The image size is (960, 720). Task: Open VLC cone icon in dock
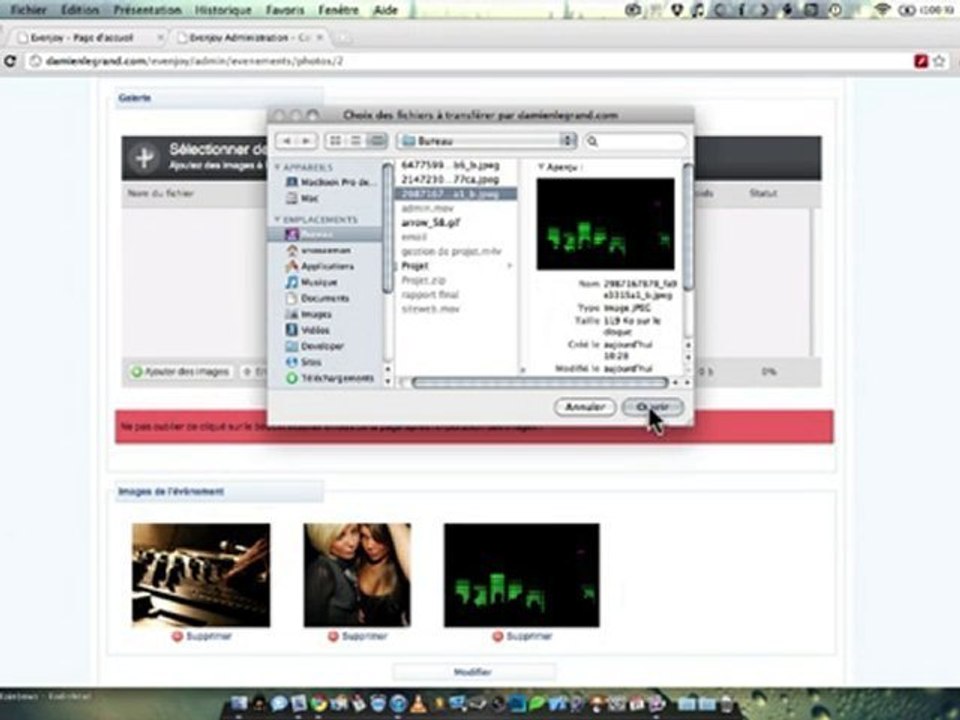pyautogui.click(x=418, y=703)
